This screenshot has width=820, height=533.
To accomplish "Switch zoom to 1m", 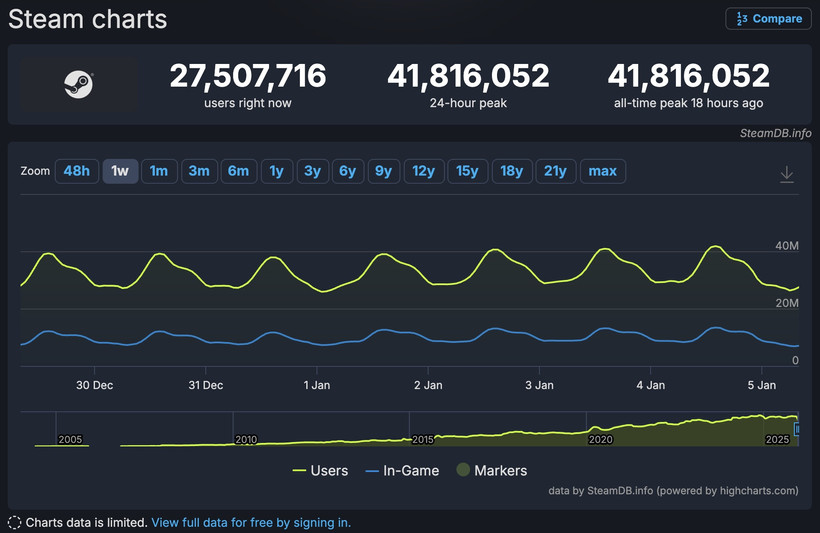I will 158,171.
